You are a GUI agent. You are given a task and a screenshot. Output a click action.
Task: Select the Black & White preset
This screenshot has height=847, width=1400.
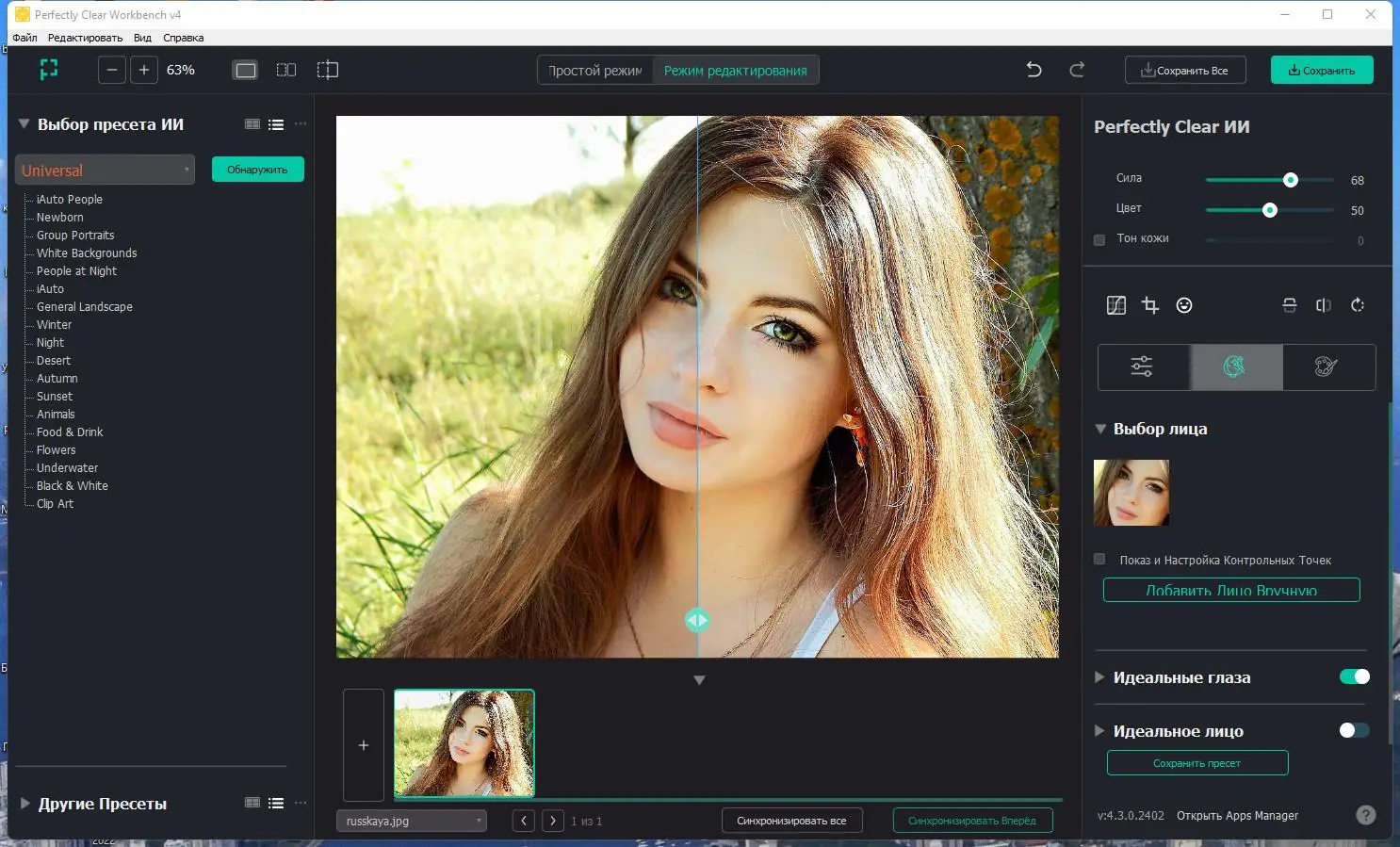(73, 486)
